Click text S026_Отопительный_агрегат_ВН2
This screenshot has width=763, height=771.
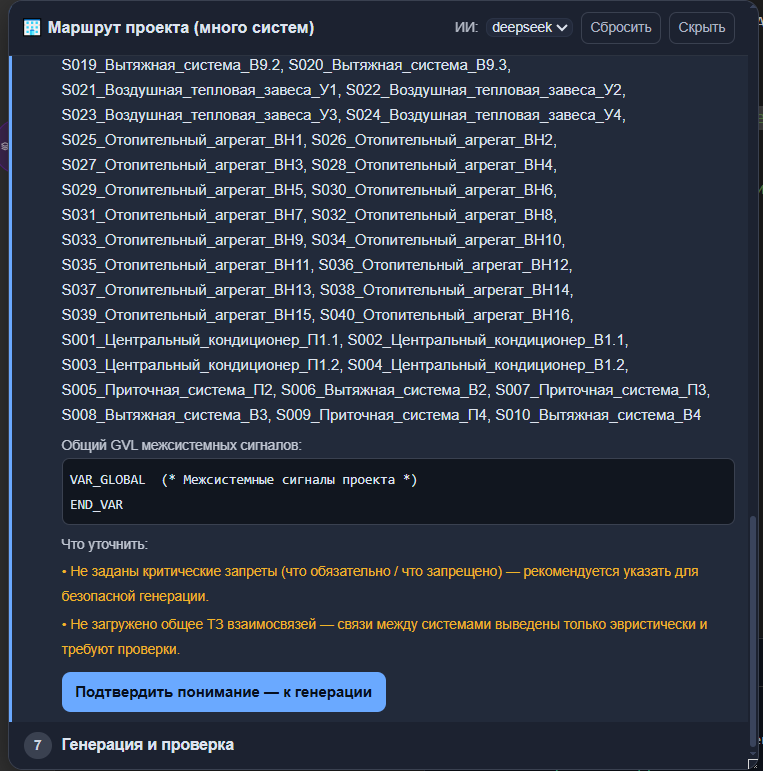click(x=432, y=140)
